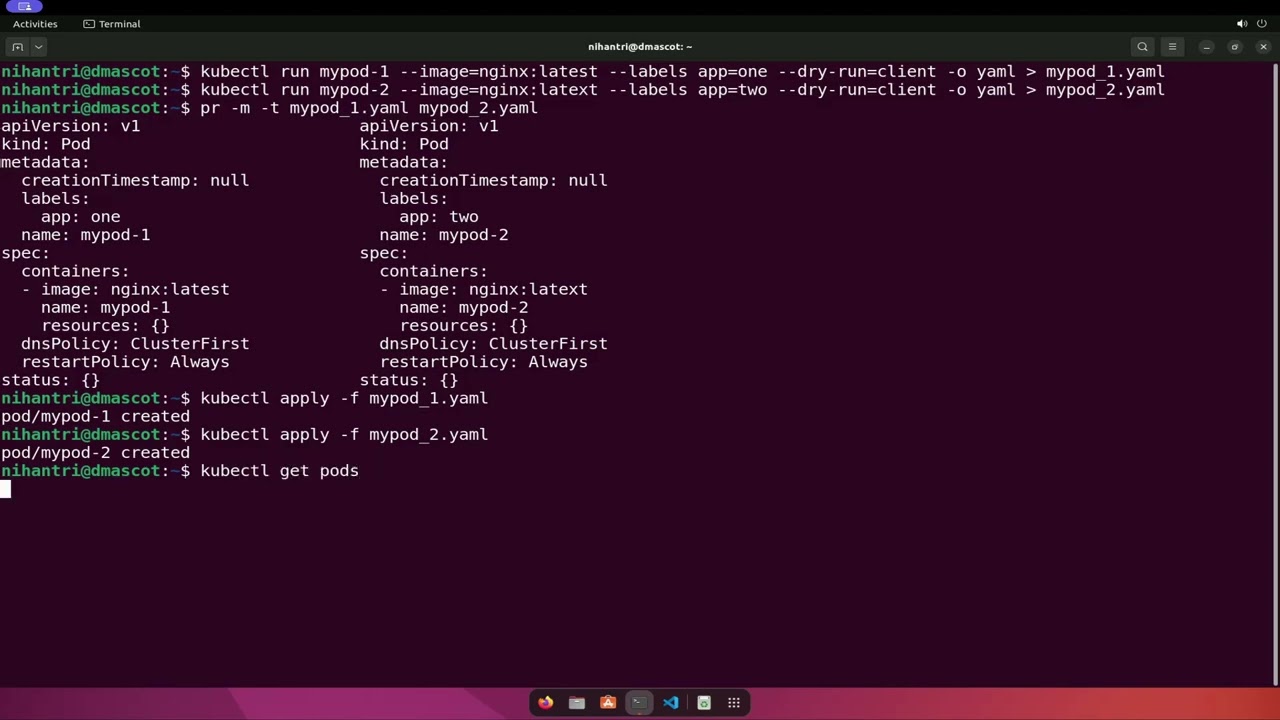Open a new terminal tab
Image resolution: width=1280 pixels, height=720 pixels.
(x=17, y=47)
